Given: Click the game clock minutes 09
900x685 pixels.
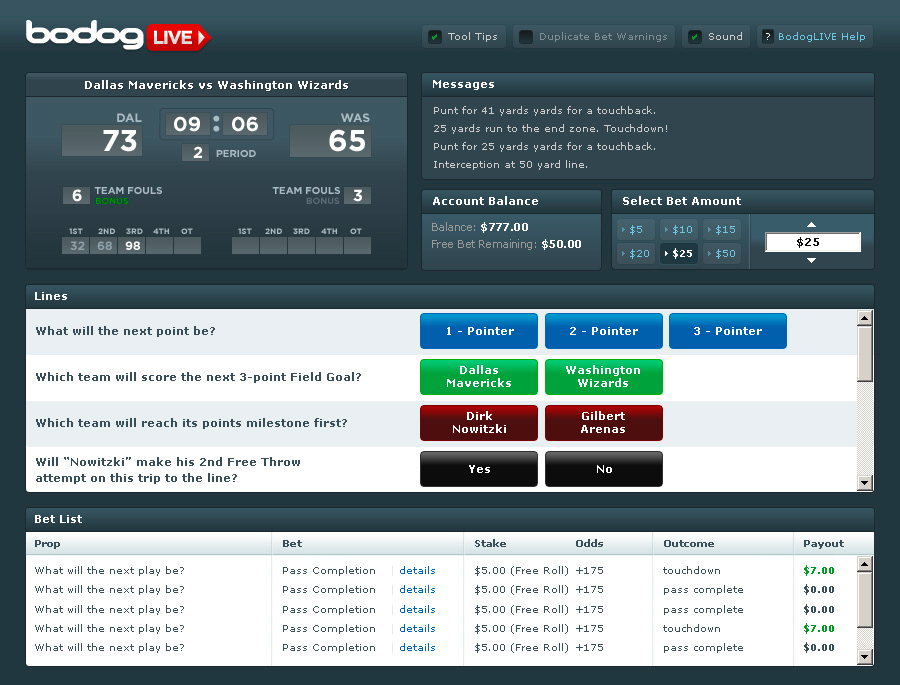Looking at the screenshot, I should pyautogui.click(x=187, y=124).
